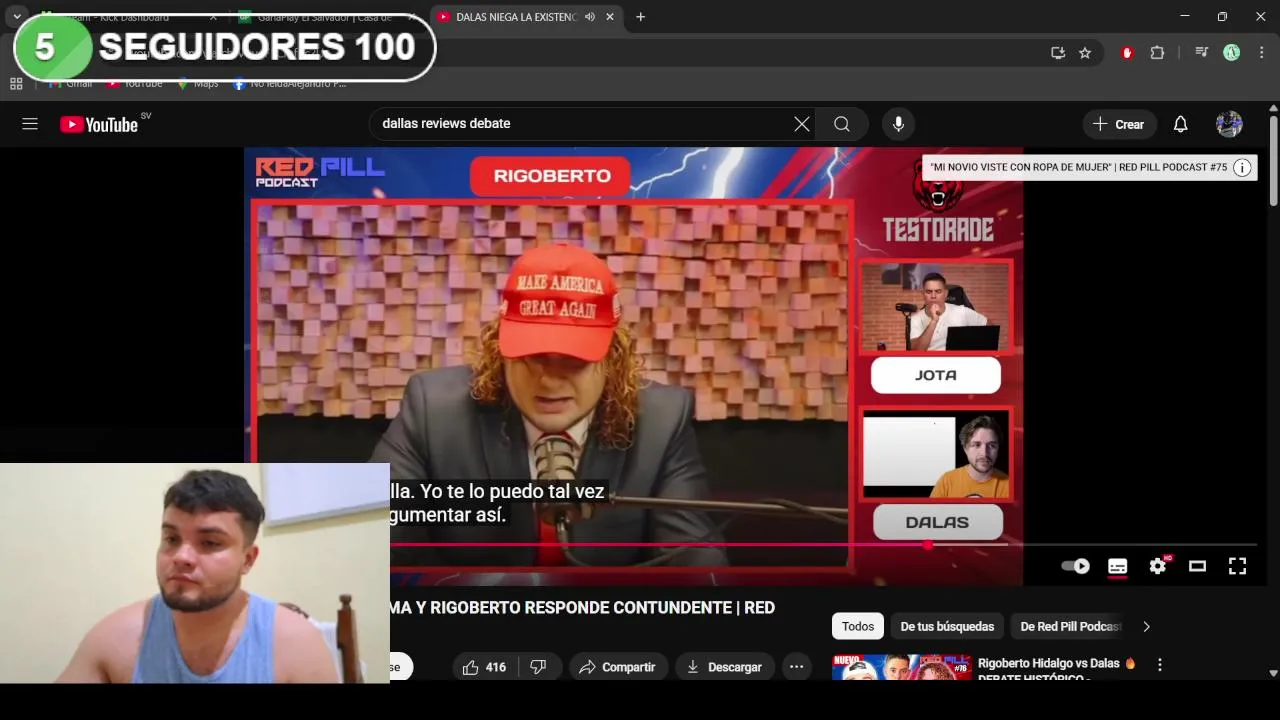Viewport: 1280px width, 720px height.
Task: Mute the DALAS NIEGA tab audio
Action: click(590, 17)
